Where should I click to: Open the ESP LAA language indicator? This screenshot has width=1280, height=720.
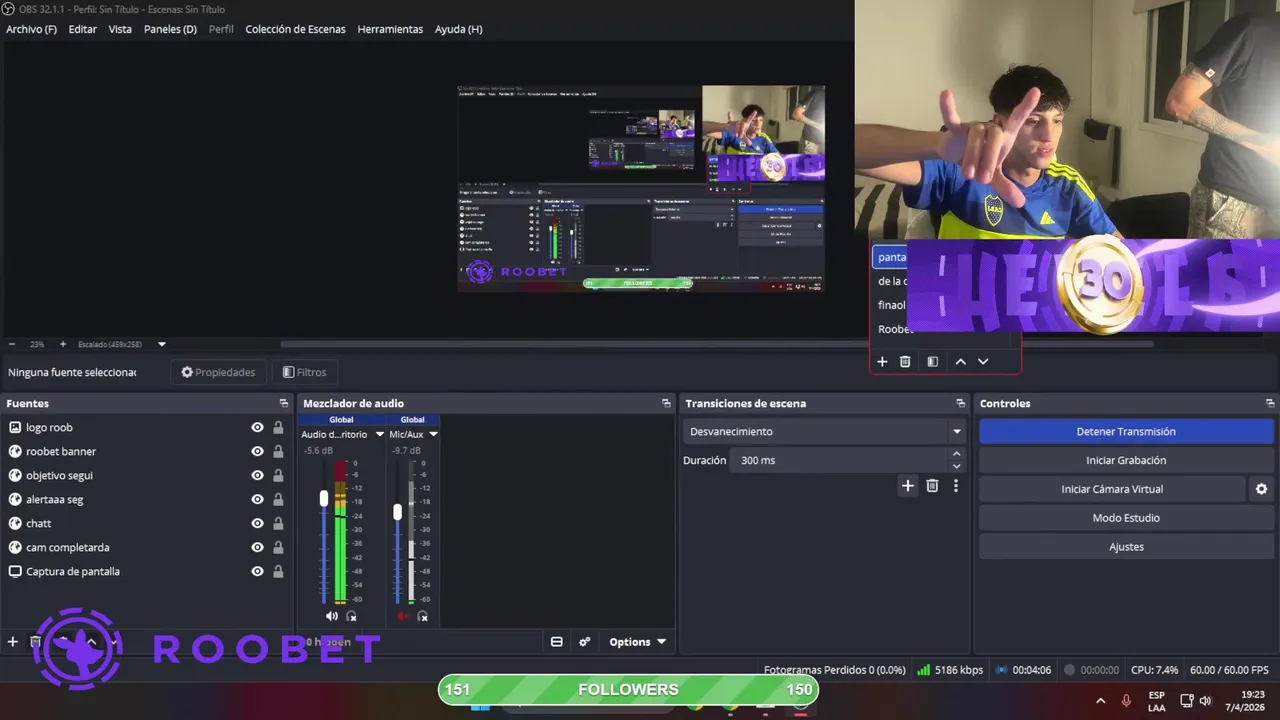(1156, 701)
